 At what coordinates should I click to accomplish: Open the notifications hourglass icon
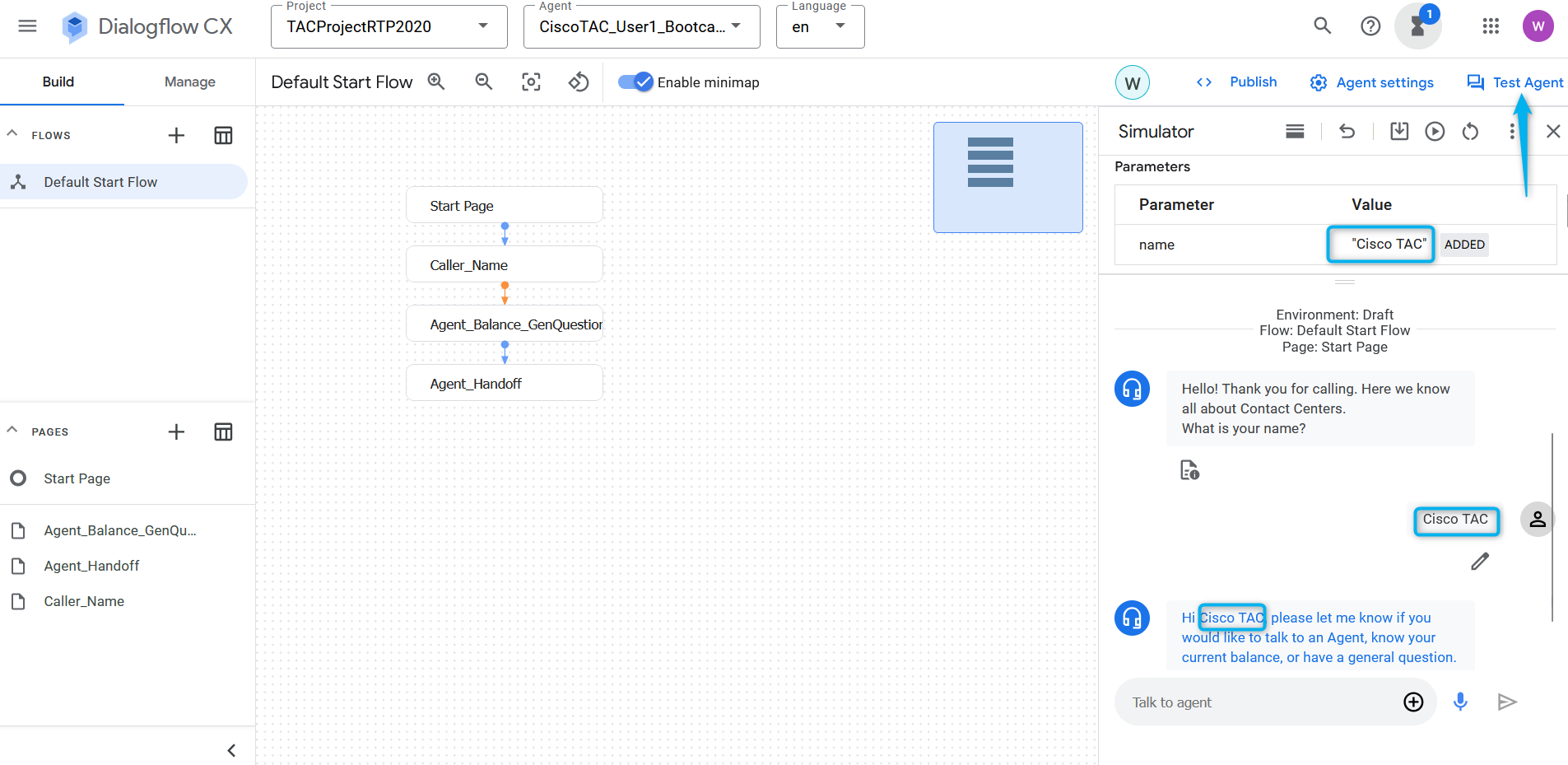(1417, 26)
